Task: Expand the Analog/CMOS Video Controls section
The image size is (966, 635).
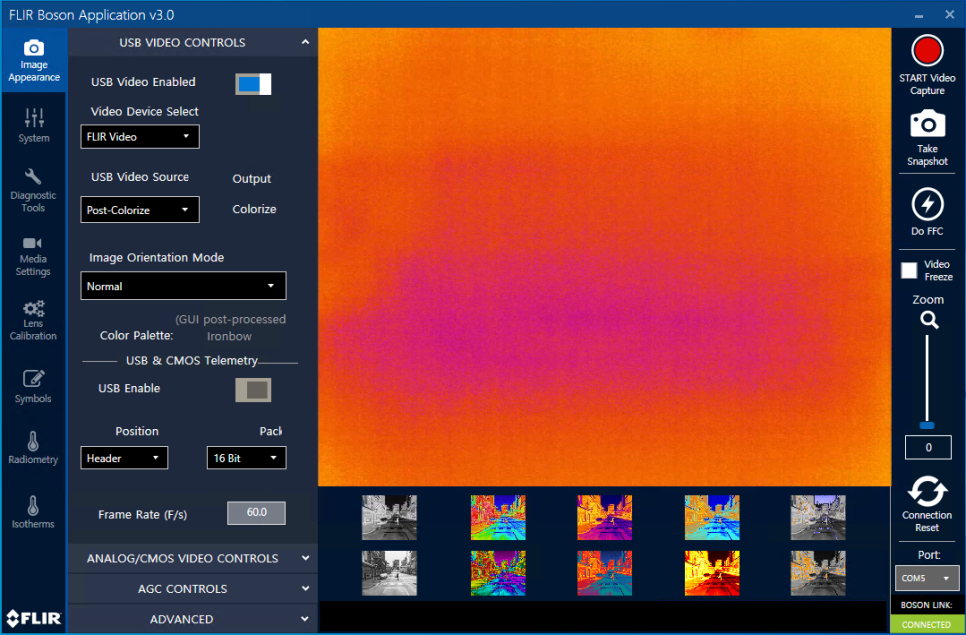Action: coord(192,558)
